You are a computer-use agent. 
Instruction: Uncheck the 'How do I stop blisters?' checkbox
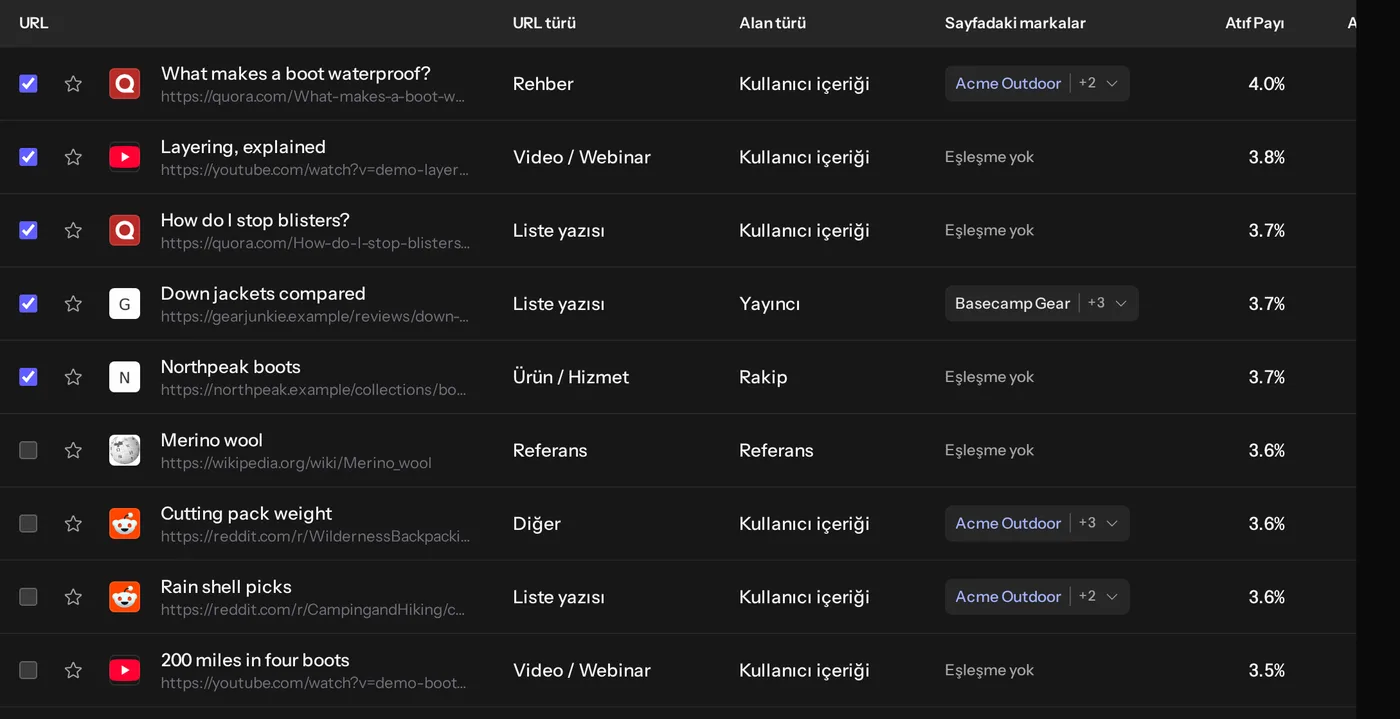pyautogui.click(x=28, y=230)
